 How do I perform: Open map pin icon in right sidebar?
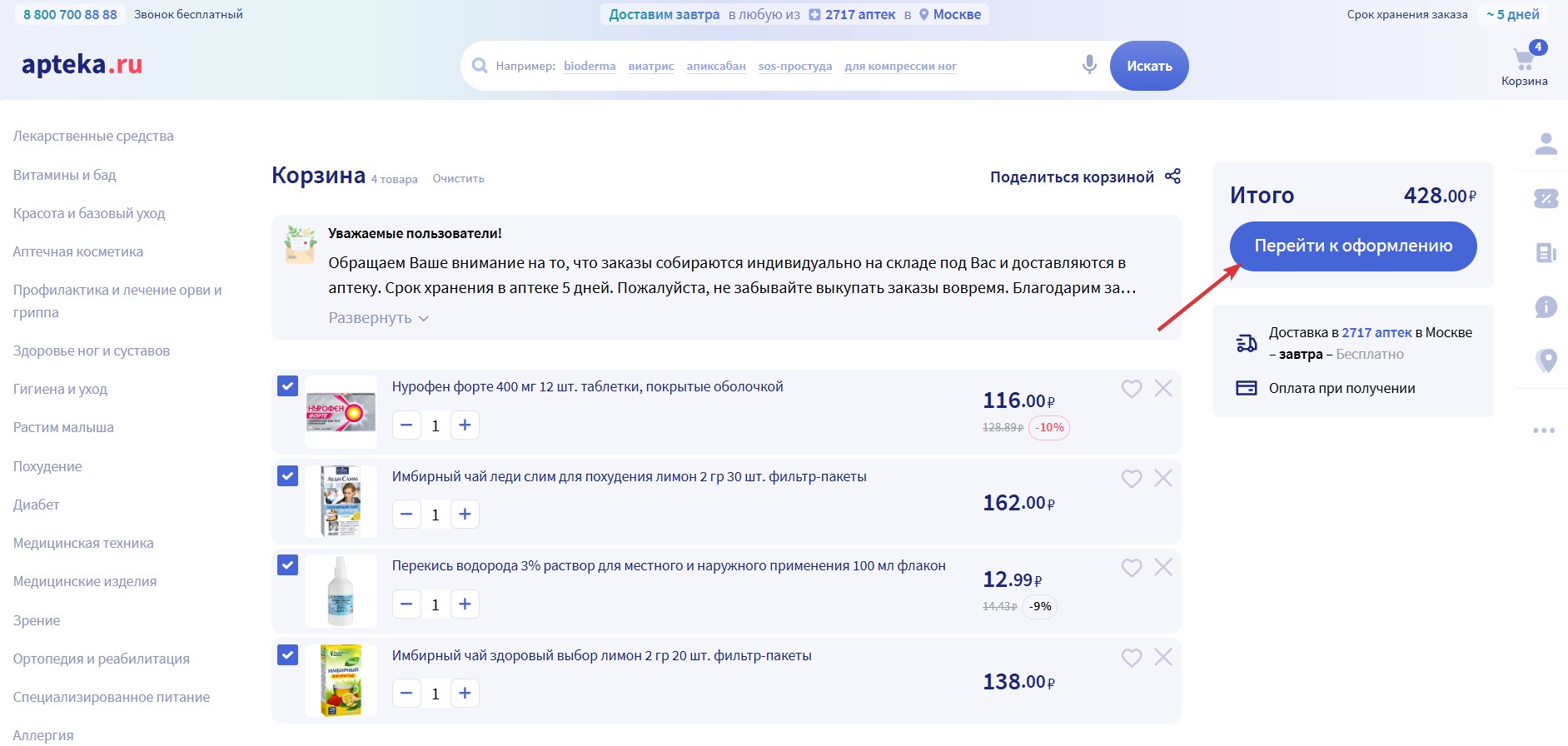click(1546, 361)
